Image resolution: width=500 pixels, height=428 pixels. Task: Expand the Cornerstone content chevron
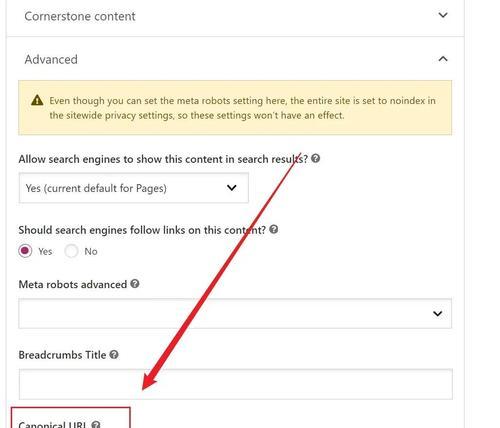[443, 15]
